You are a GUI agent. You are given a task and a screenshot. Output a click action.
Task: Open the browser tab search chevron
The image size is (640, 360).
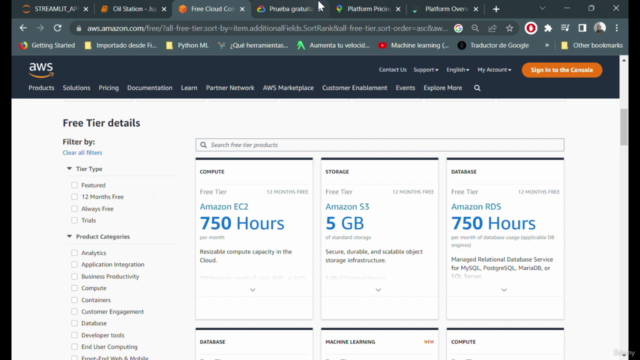[x=542, y=9]
